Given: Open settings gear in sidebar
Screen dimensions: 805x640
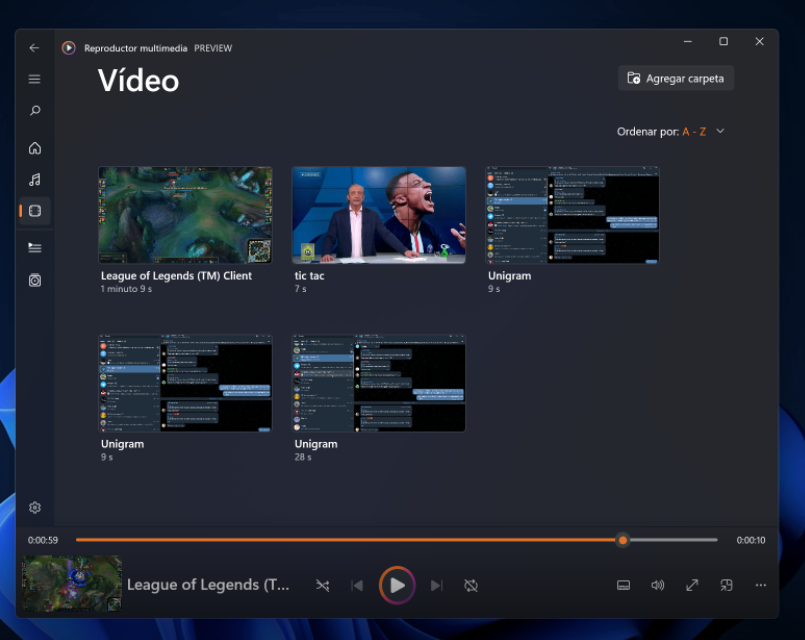Looking at the screenshot, I should click(35, 508).
